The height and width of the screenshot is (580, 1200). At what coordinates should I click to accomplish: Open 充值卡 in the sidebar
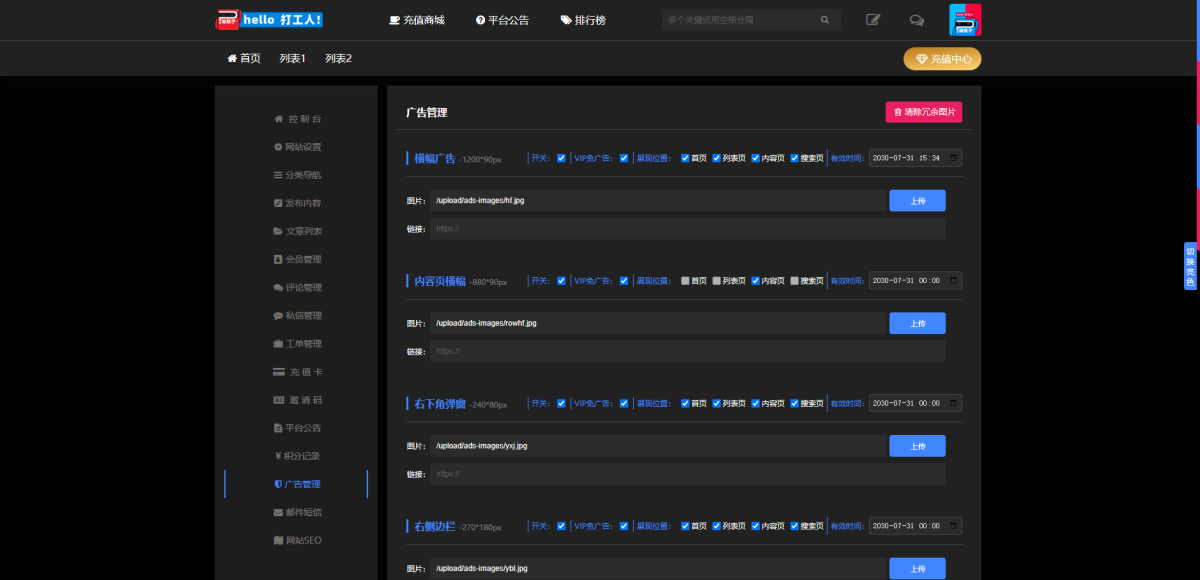tap(298, 372)
